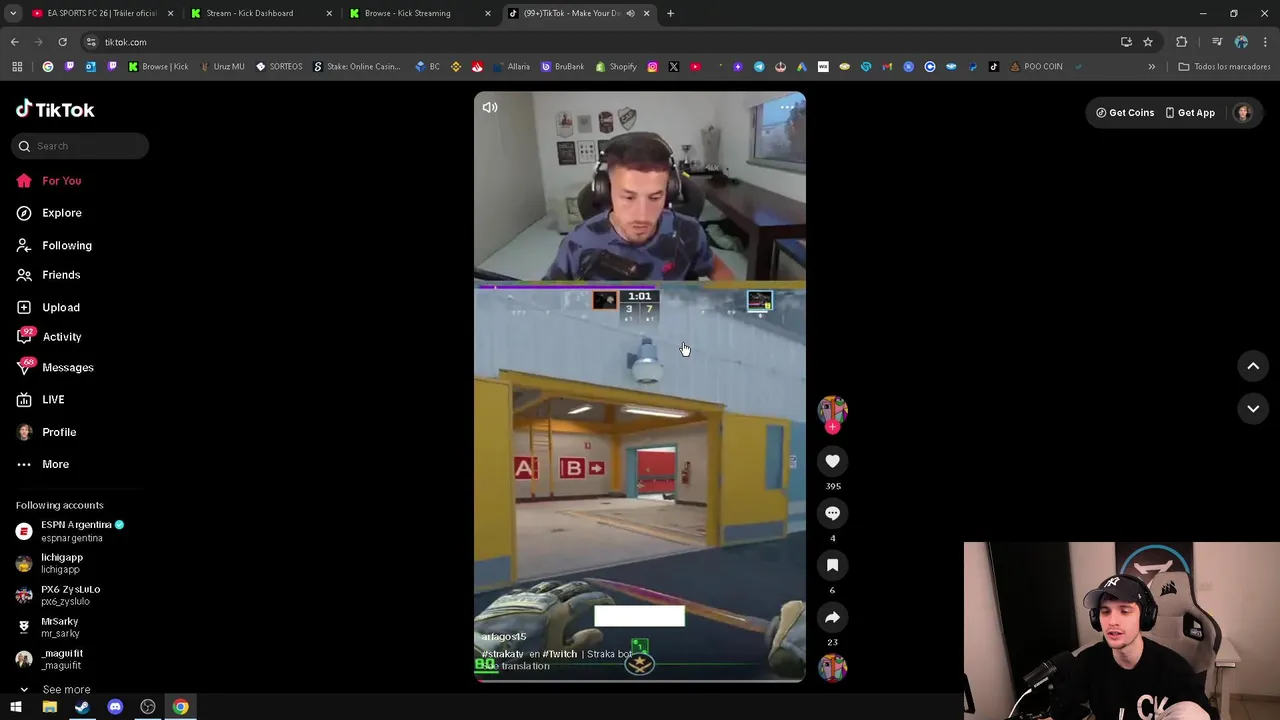The width and height of the screenshot is (1280, 720).
Task: Open arlagos15 creator username
Action: pos(504,637)
